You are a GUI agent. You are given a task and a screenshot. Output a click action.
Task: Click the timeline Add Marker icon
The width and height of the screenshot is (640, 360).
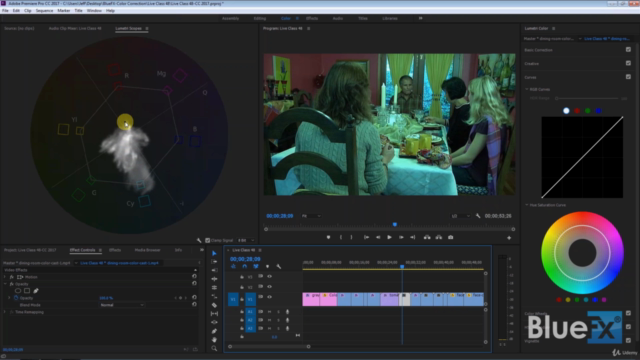pos(267,267)
